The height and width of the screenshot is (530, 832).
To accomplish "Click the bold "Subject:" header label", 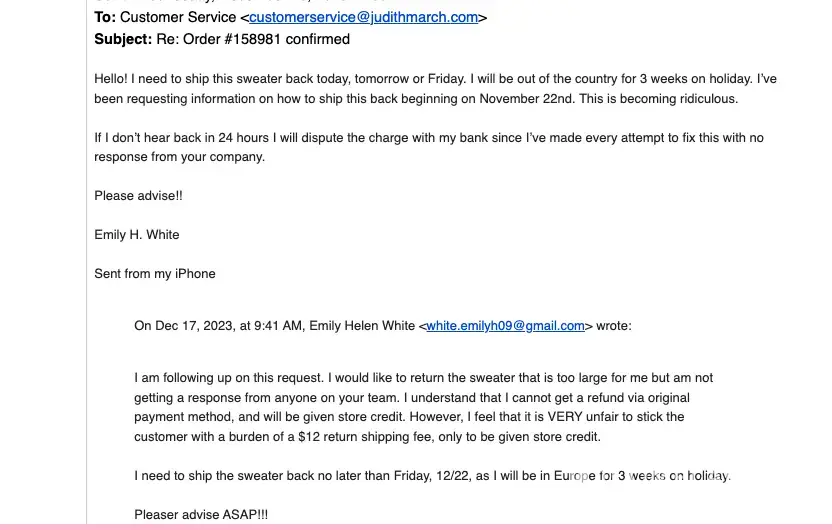I will [123, 39].
